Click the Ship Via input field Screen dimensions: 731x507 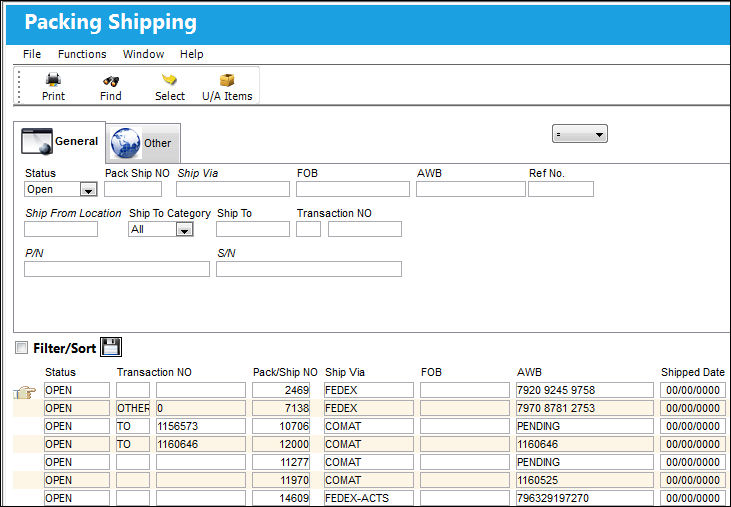(x=233, y=189)
